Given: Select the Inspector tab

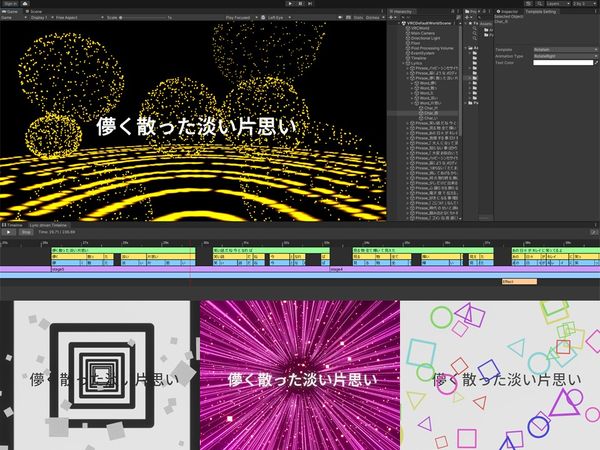Looking at the screenshot, I should click(507, 11).
